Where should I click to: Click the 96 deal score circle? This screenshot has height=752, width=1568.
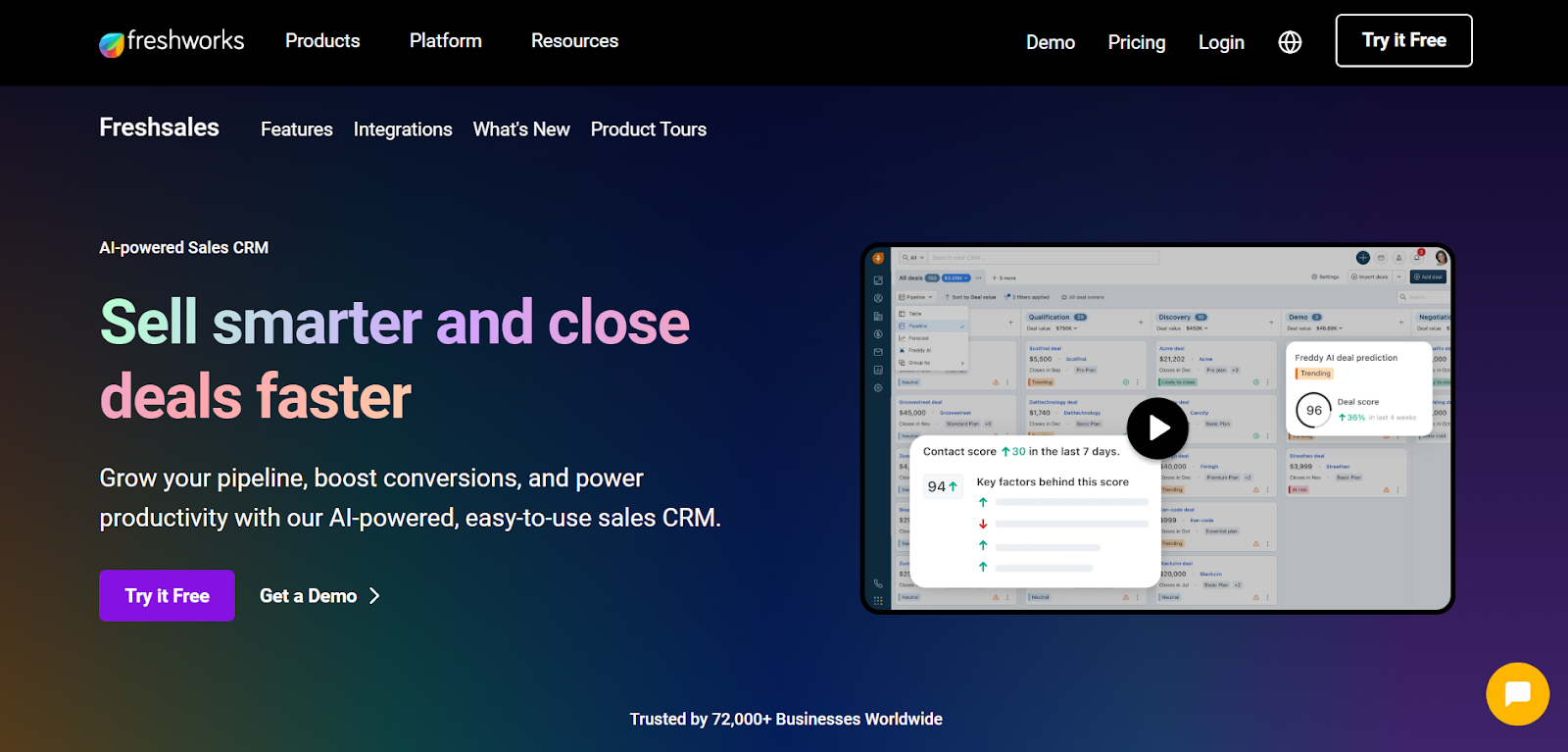click(x=1313, y=411)
